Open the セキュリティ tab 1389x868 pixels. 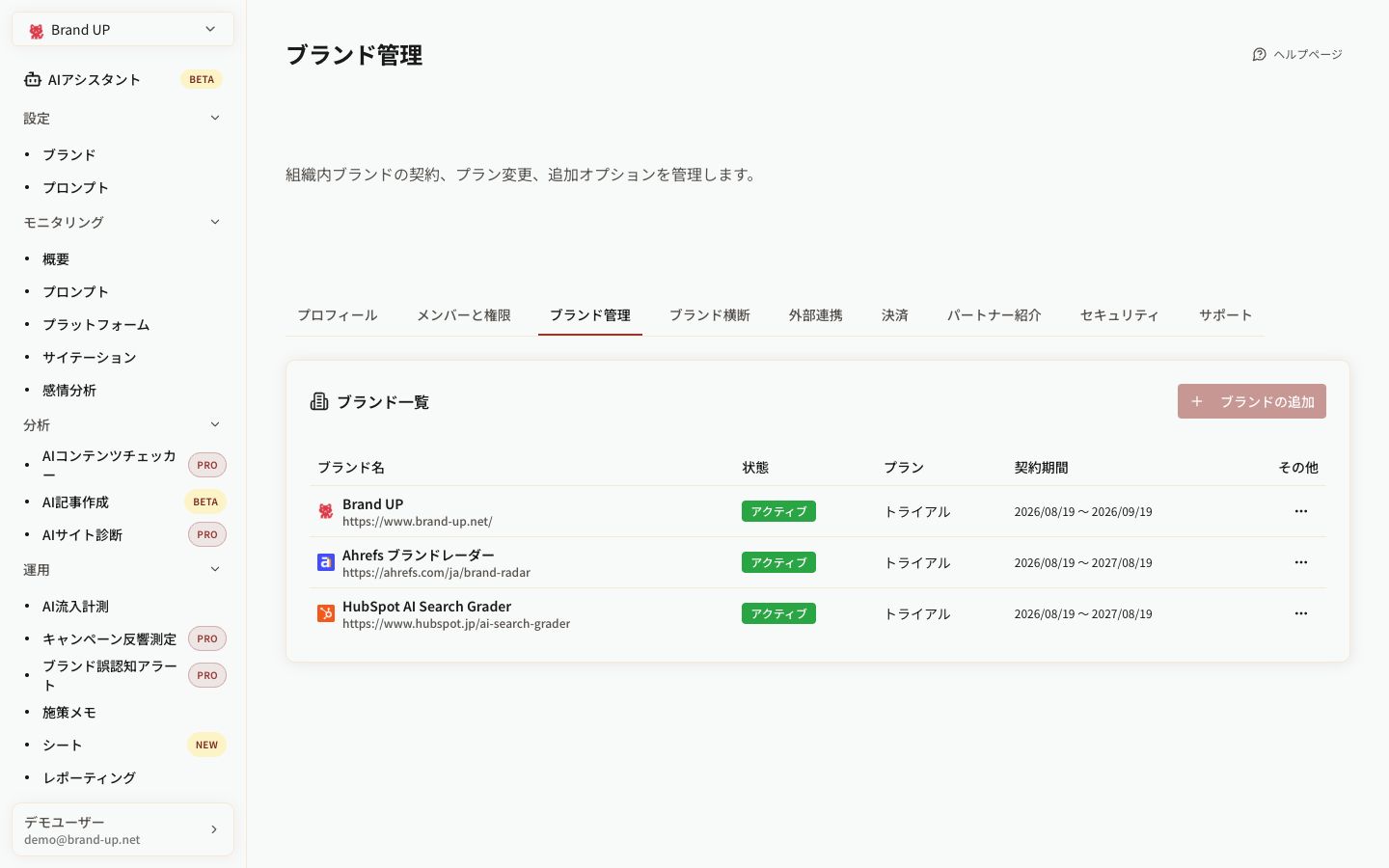tap(1120, 315)
